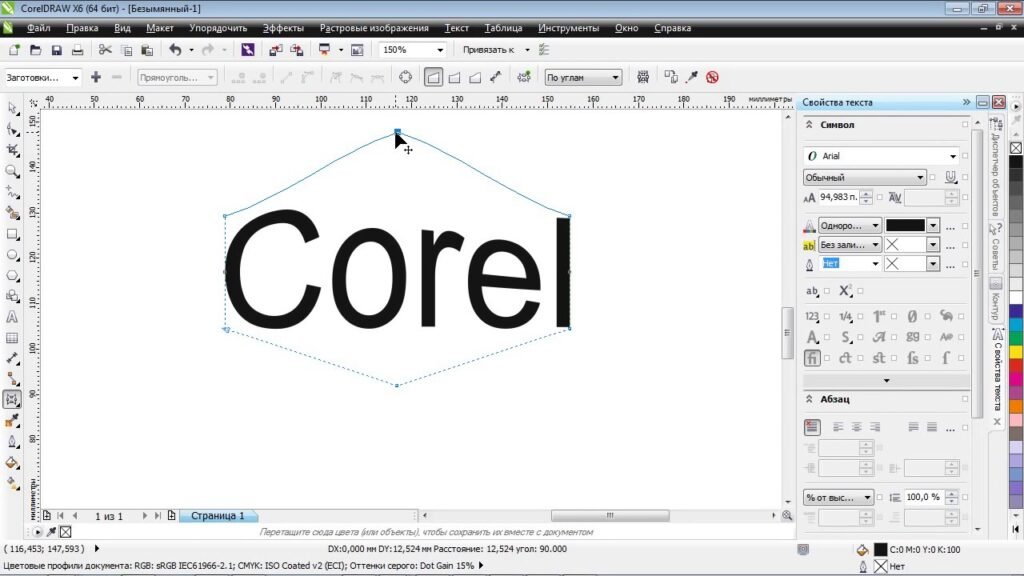
Task: Open the Инструменты menu
Action: (568, 28)
